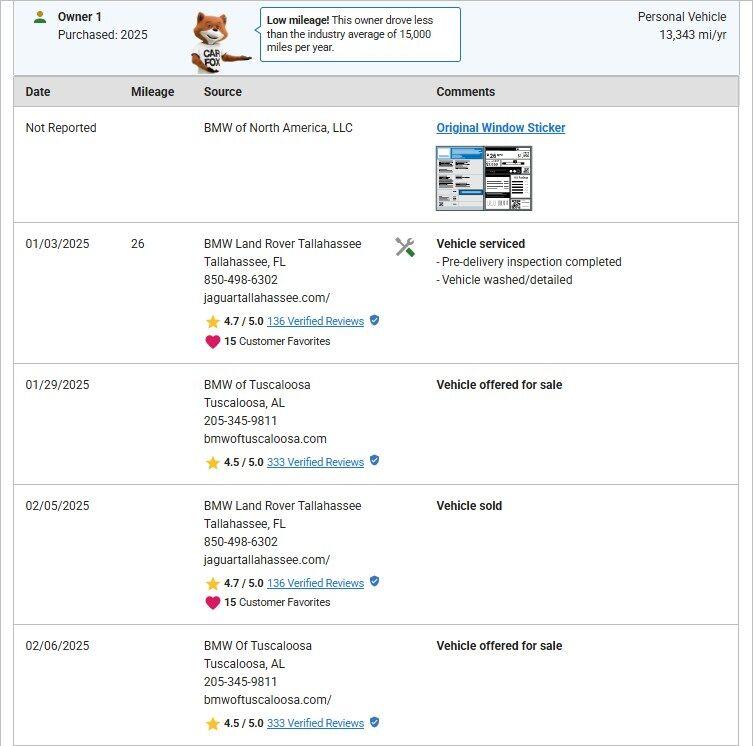Image resolution: width=753 pixels, height=746 pixels.
Task: Click verified shield icon in 01/29/2025 row
Action: (x=375, y=460)
